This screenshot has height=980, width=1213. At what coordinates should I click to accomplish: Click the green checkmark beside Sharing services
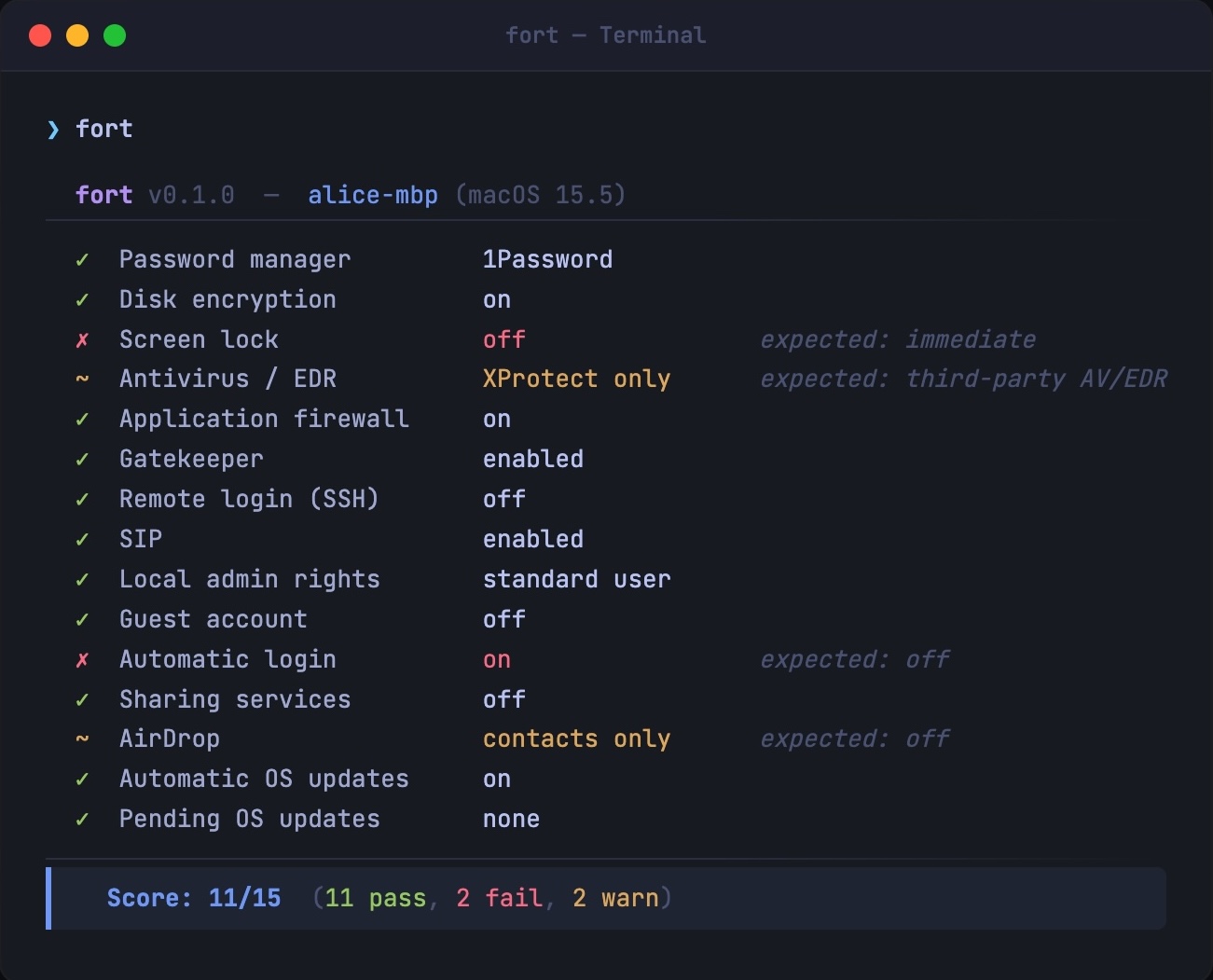[x=82, y=700]
